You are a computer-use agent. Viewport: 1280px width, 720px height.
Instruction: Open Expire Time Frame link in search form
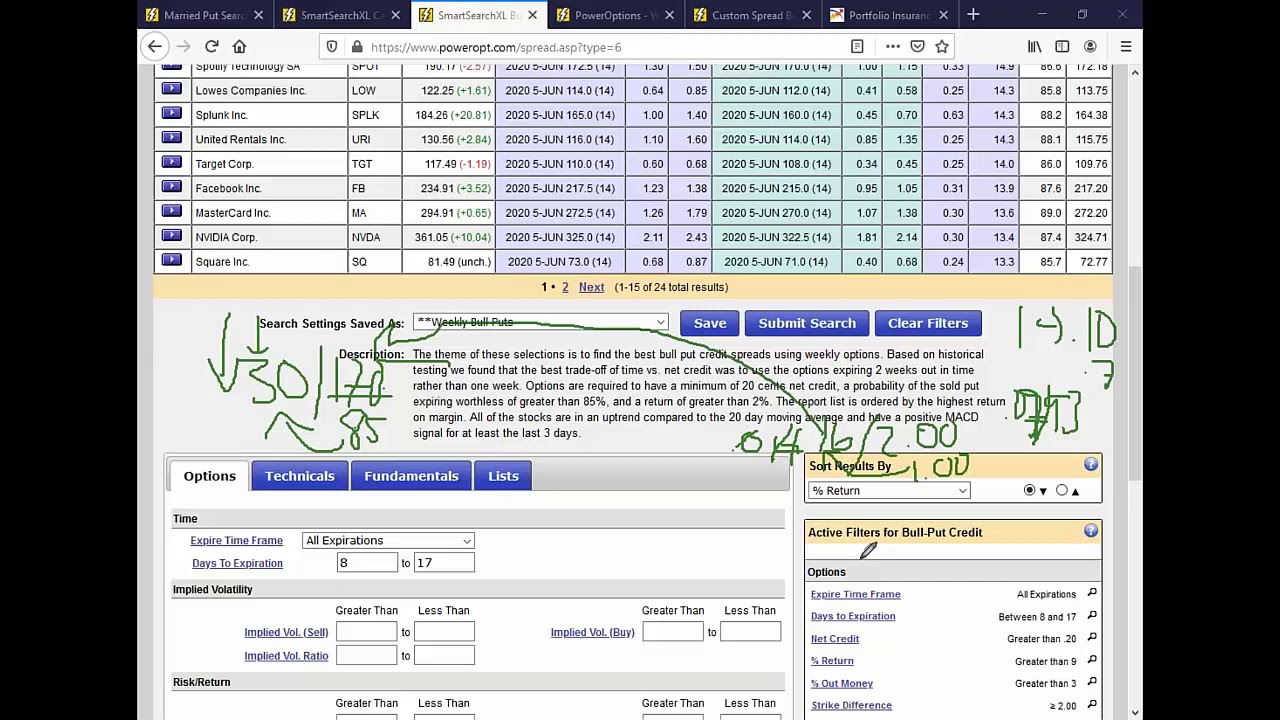(237, 540)
